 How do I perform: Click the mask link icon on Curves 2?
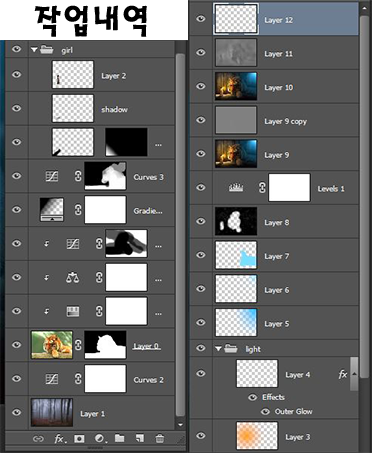tap(78, 379)
